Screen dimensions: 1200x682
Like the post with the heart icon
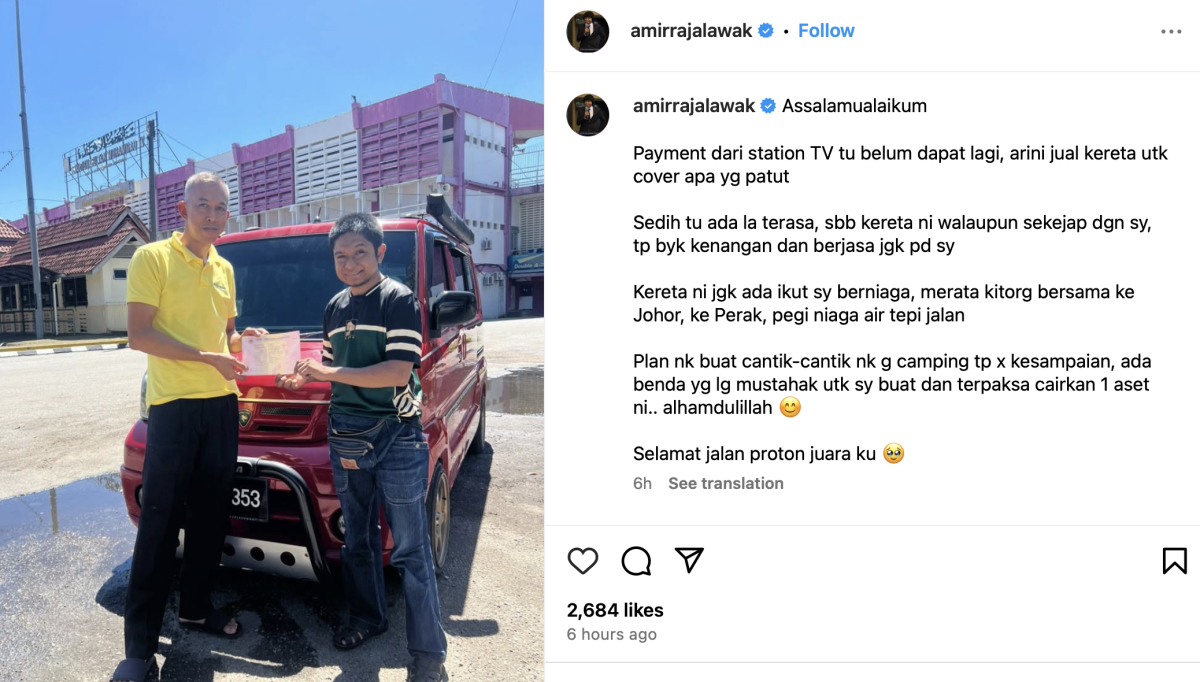583,561
